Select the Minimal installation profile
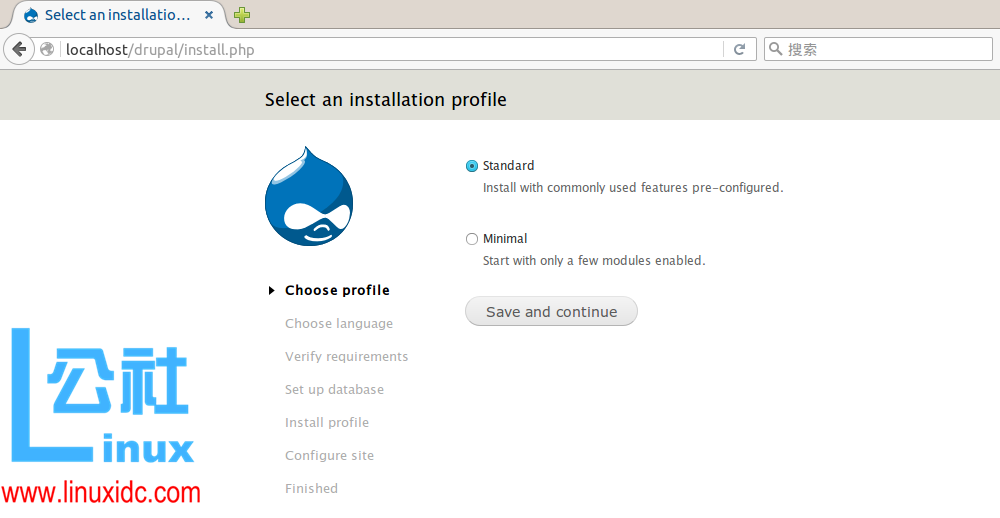Viewport: 1000px width, 518px height. tap(472, 239)
